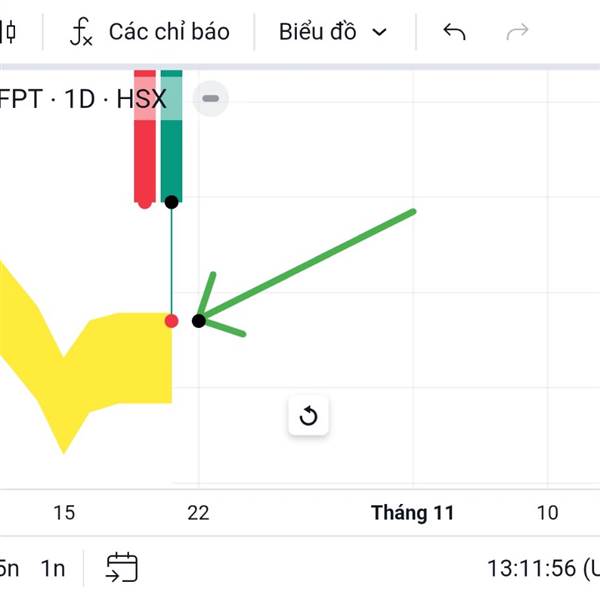Click the FPT · 1D · HSX symbol title
Image resolution: width=600 pixels, height=600 pixels.
click(82, 99)
